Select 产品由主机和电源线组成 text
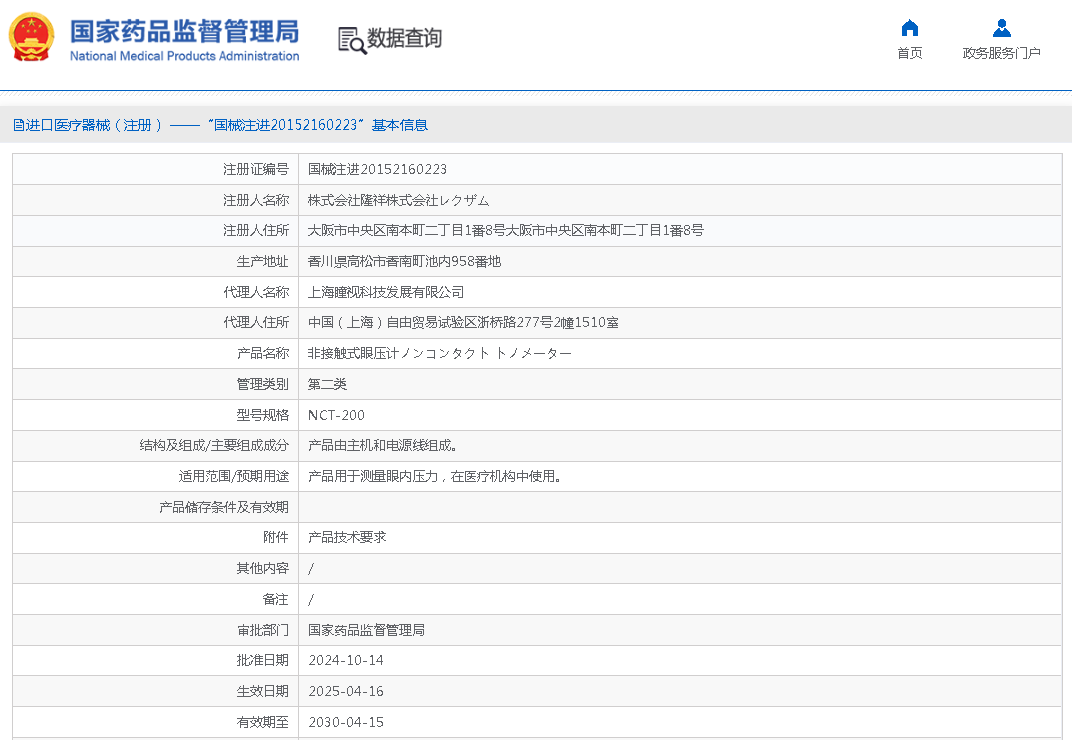The width and height of the screenshot is (1072, 740). pos(382,445)
